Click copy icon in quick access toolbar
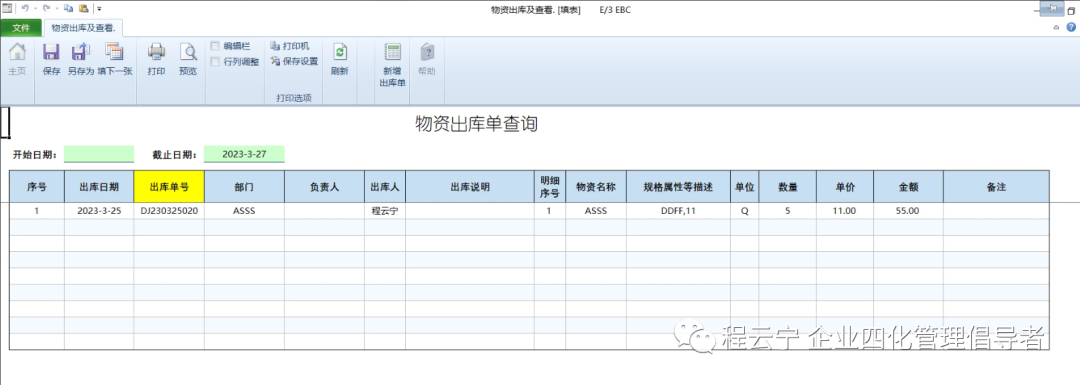The image size is (1080, 385). (68, 9)
